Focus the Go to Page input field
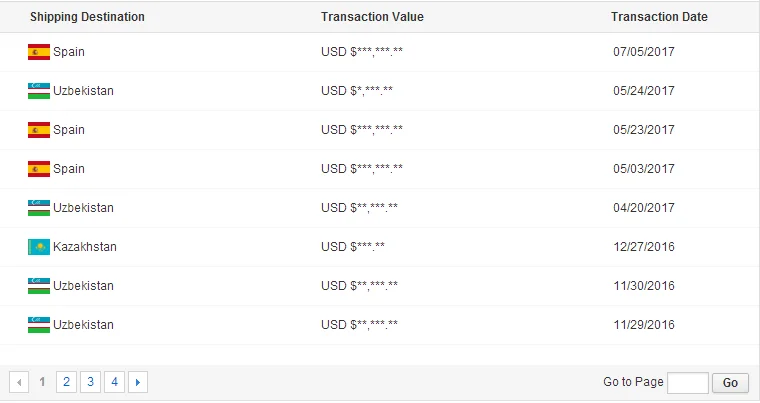760x403 pixels. pos(687,382)
